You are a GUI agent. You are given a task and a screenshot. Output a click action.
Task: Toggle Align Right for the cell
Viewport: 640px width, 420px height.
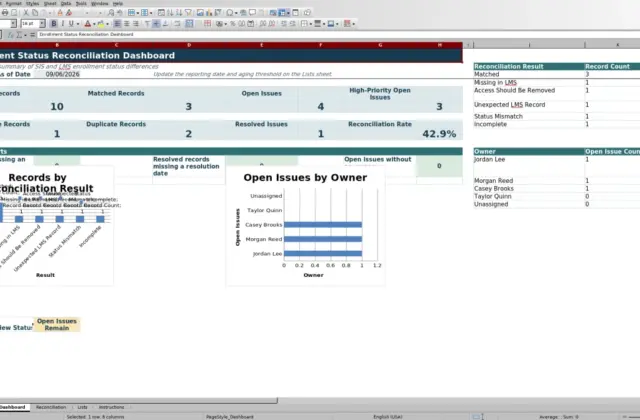136,24
